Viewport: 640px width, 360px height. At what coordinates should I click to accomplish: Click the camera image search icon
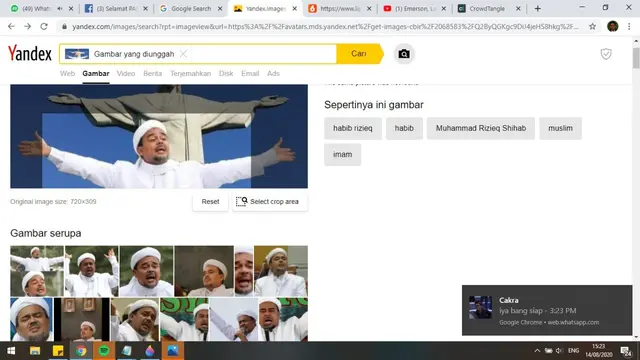pos(404,54)
